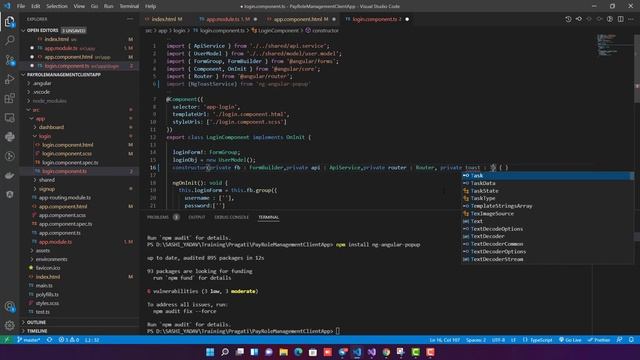Open the Docker whale icon view

[9, 176]
